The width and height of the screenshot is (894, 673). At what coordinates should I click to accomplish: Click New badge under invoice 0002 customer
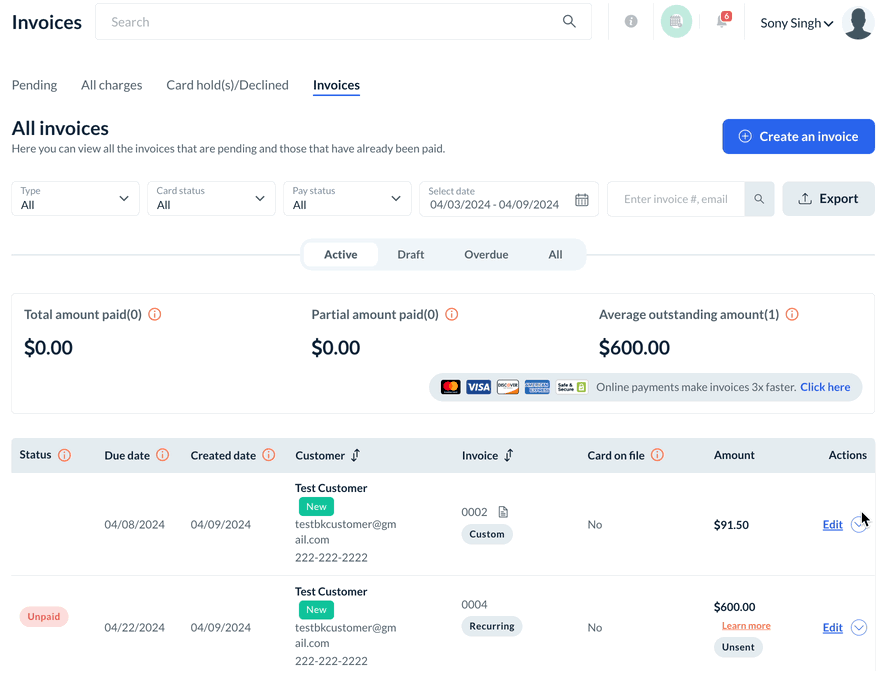316,506
